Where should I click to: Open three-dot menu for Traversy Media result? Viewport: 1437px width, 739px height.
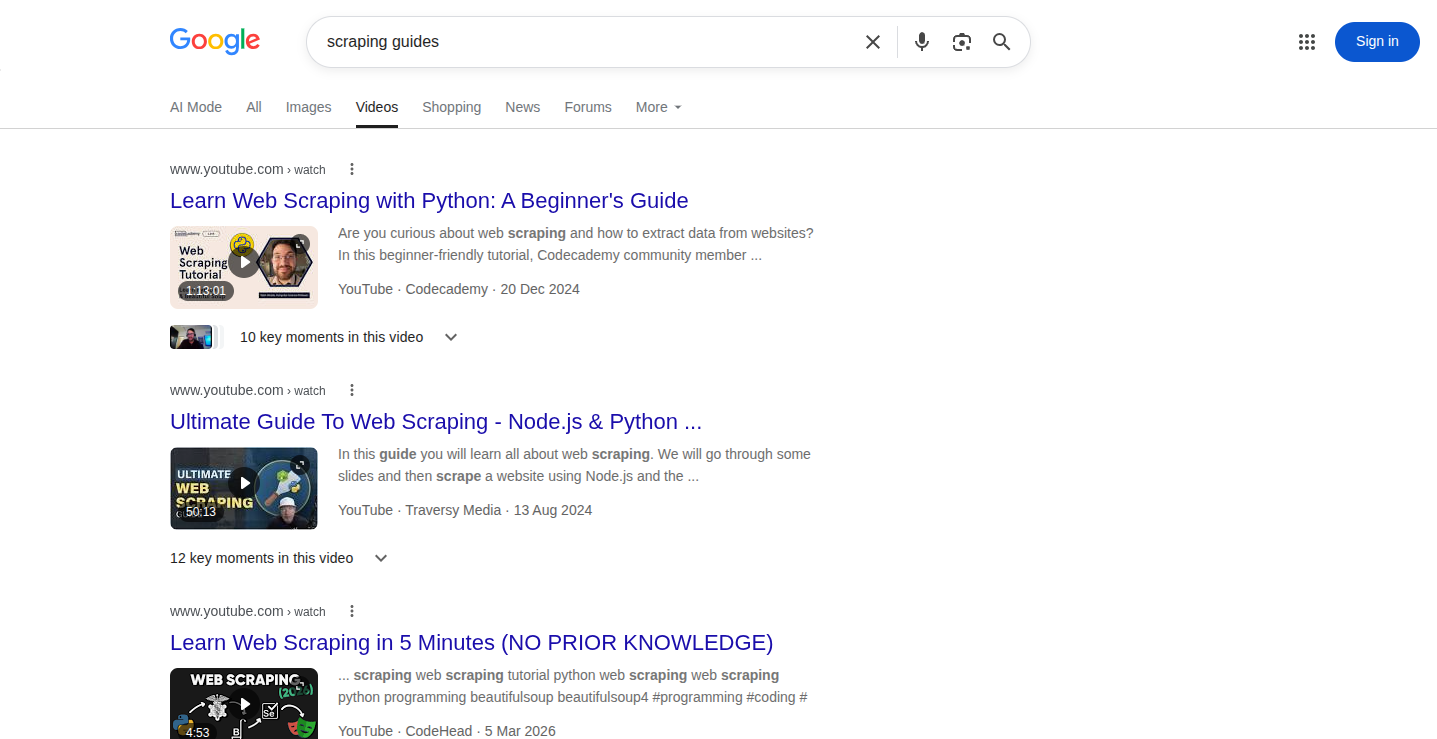click(x=352, y=390)
